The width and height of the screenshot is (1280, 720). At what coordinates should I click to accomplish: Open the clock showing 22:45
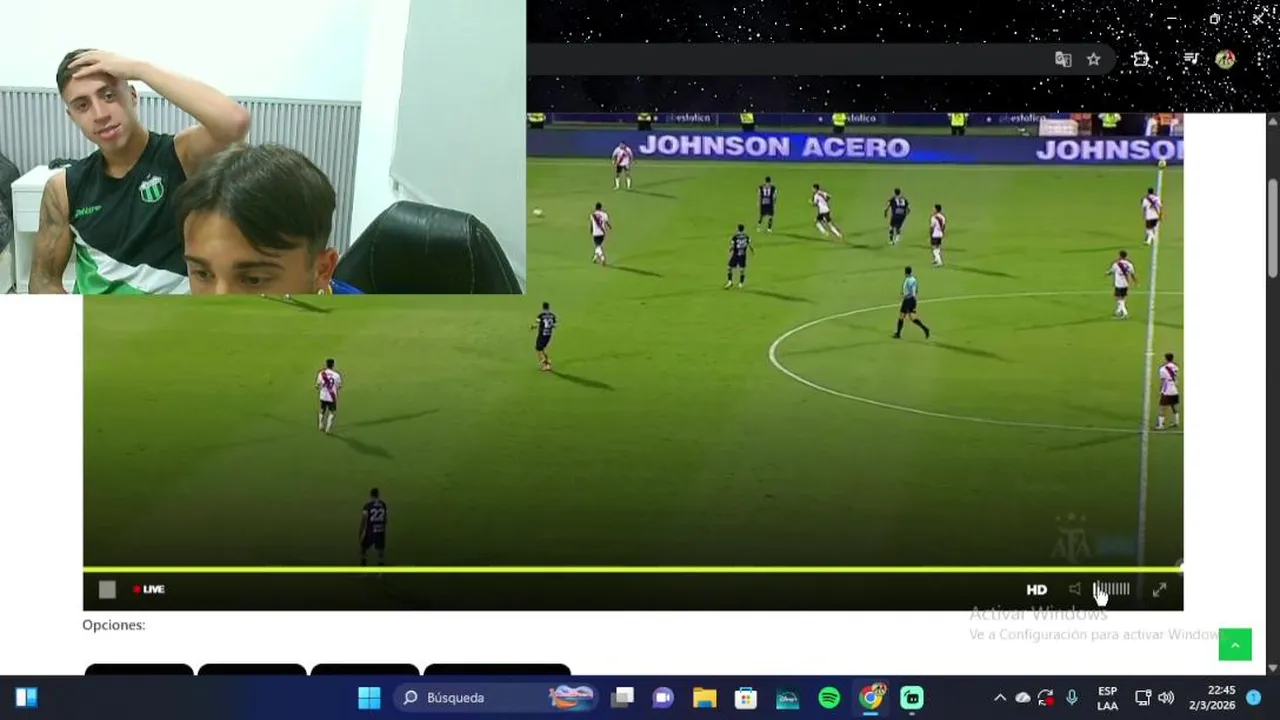point(1211,698)
